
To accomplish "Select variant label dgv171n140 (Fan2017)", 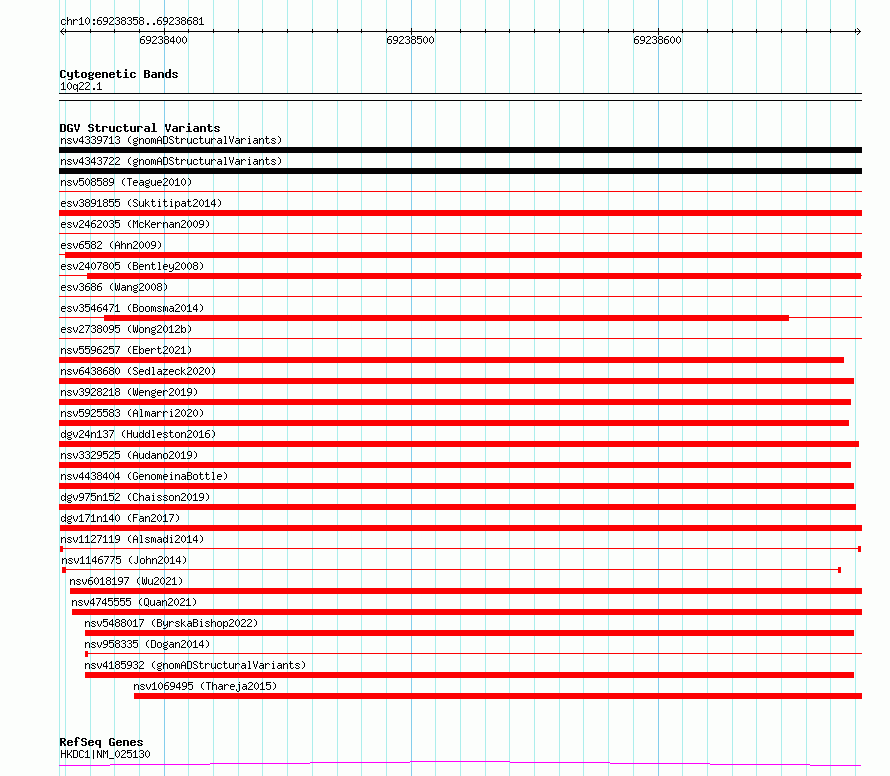I will point(120,518).
